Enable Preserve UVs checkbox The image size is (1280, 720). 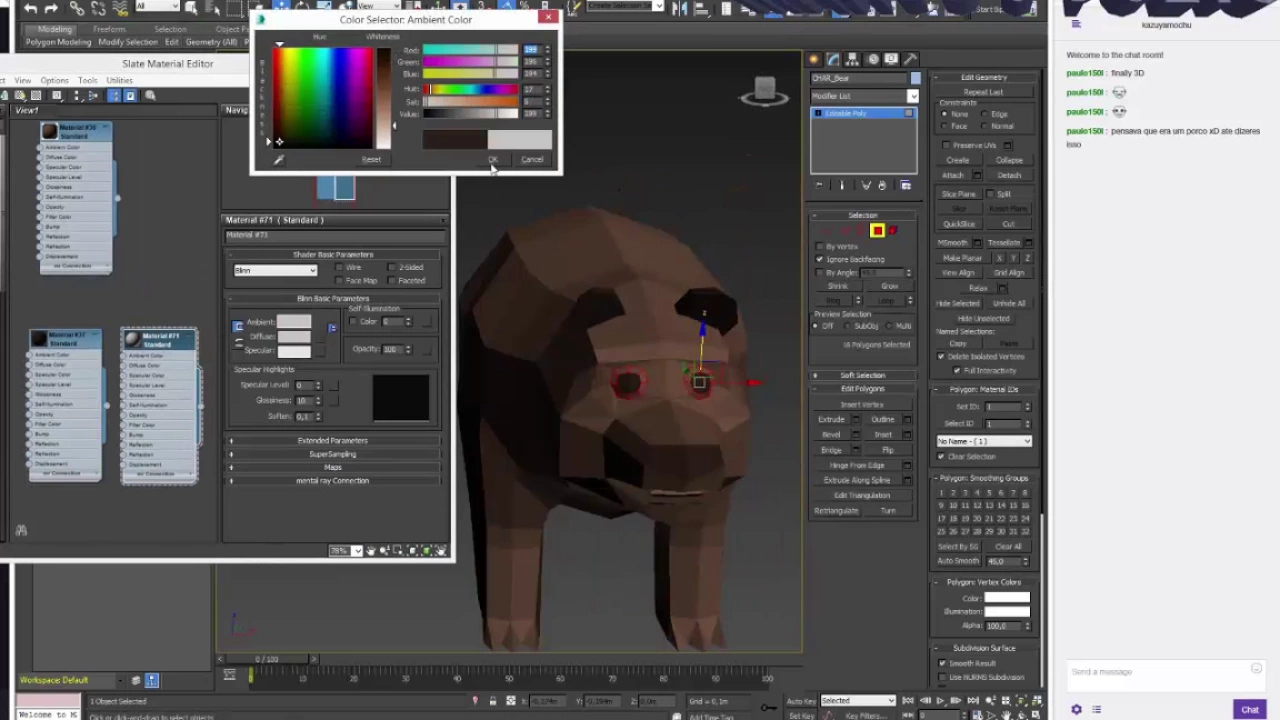tap(946, 145)
